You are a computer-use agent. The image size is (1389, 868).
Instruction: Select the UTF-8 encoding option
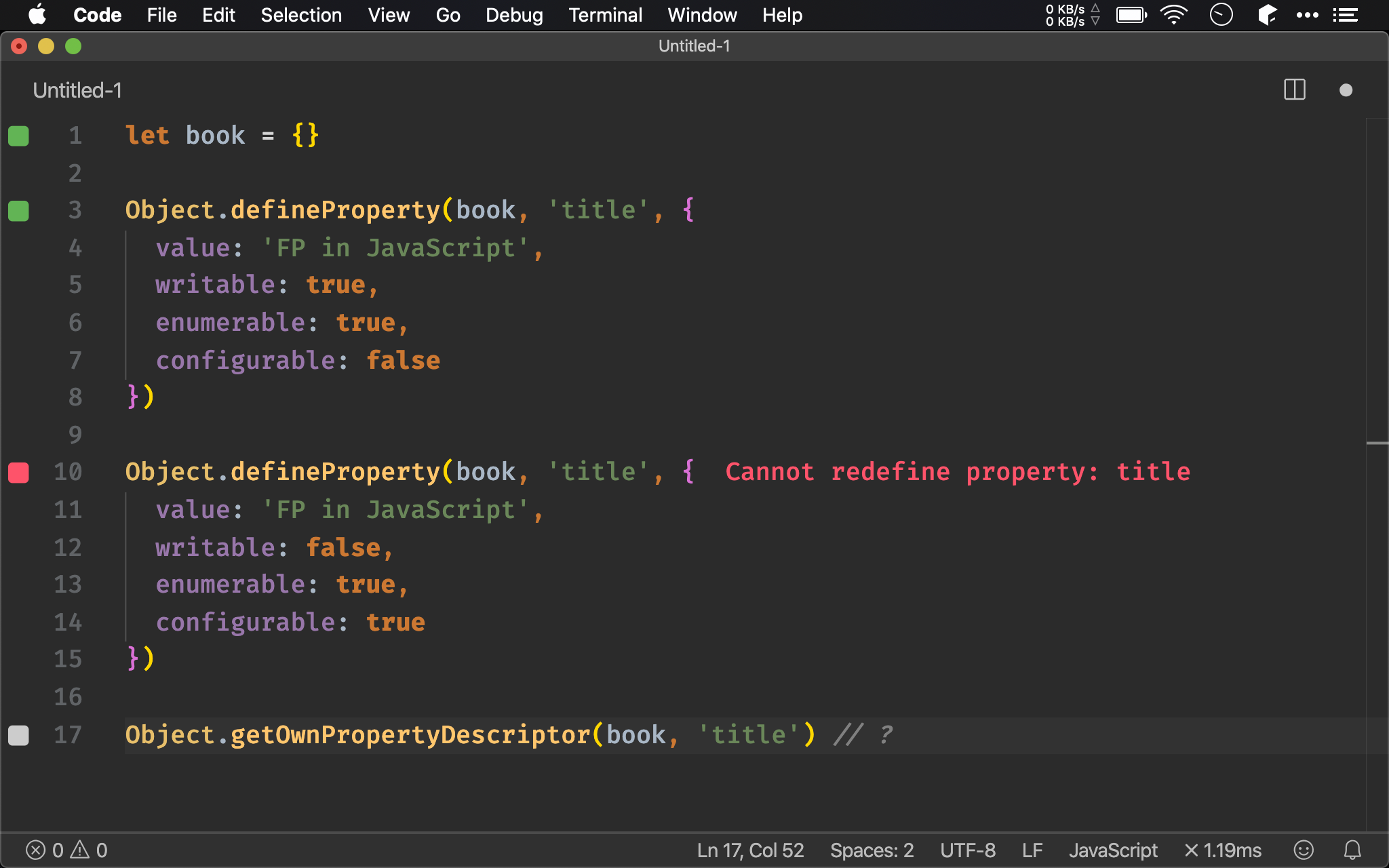pyautogui.click(x=967, y=850)
